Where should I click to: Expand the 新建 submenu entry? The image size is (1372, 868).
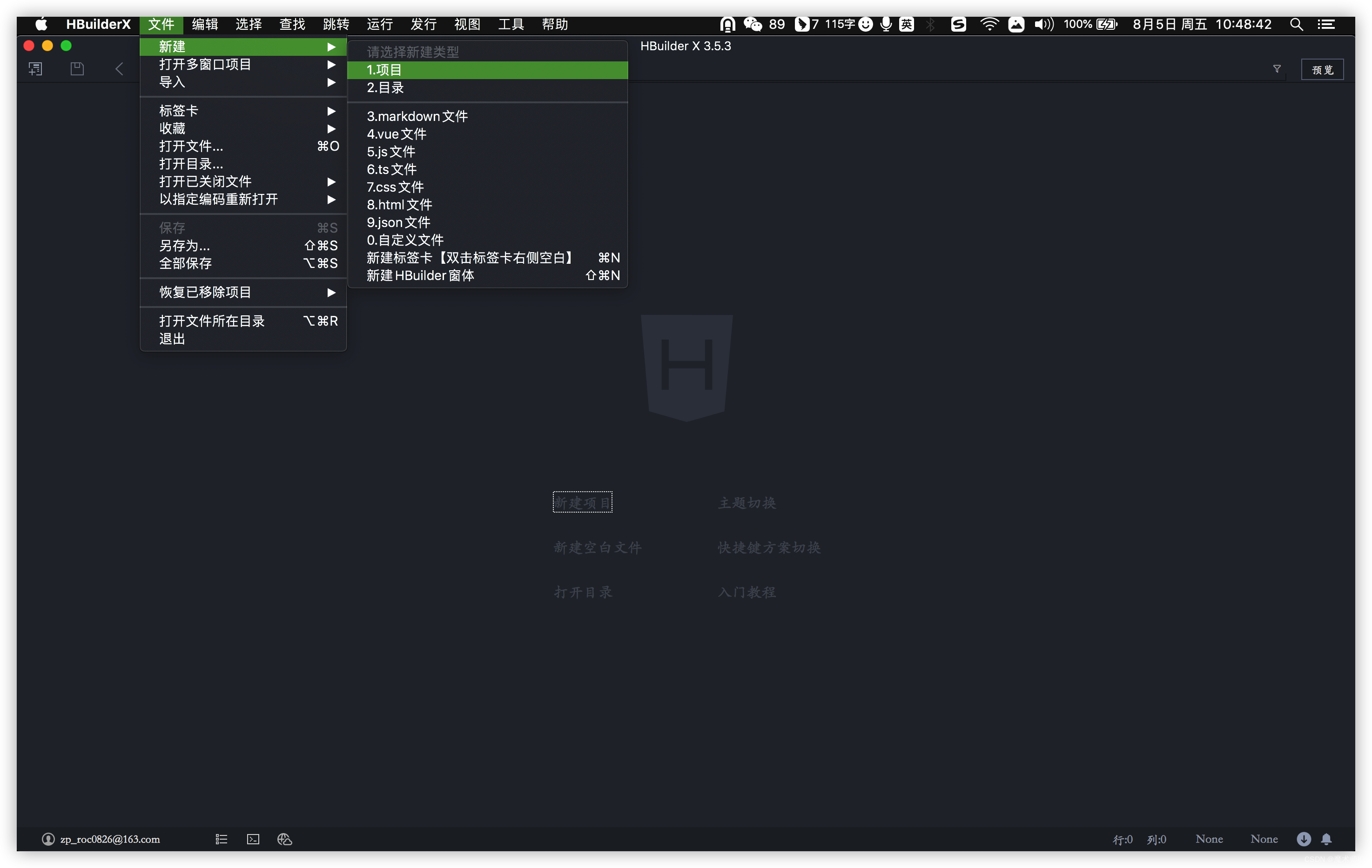(x=243, y=47)
